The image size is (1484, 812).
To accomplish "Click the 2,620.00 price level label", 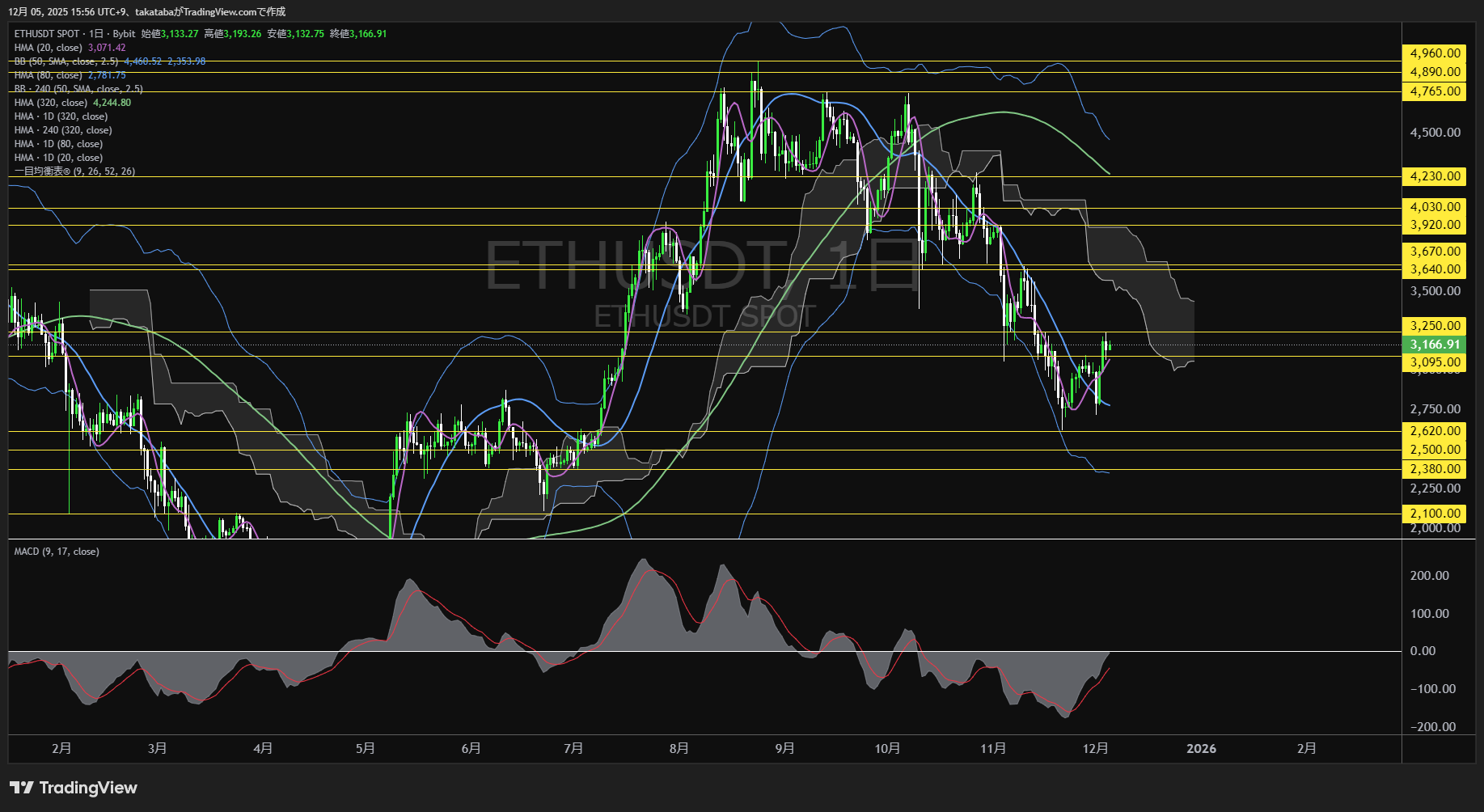I will (x=1435, y=431).
